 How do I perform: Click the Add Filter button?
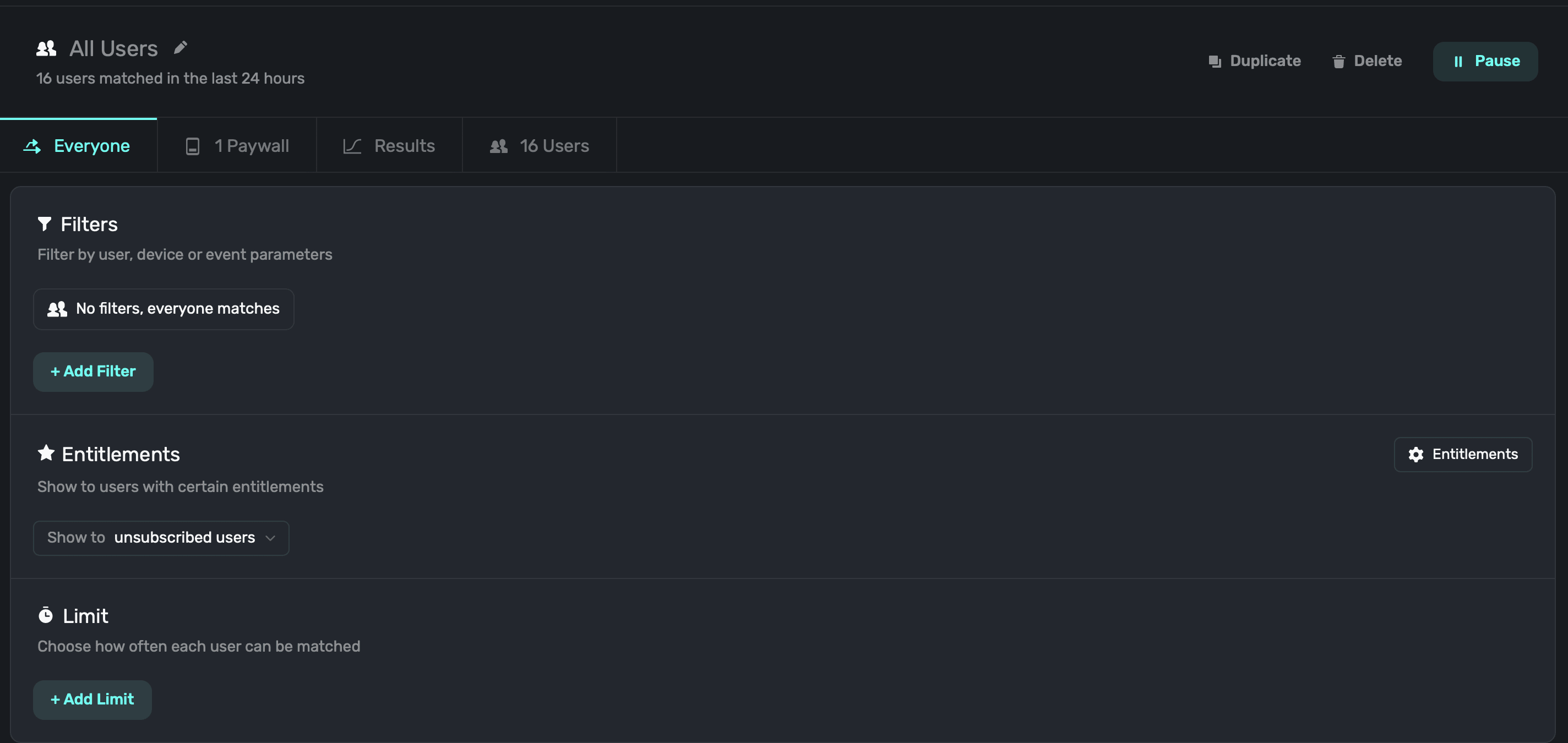tap(93, 372)
